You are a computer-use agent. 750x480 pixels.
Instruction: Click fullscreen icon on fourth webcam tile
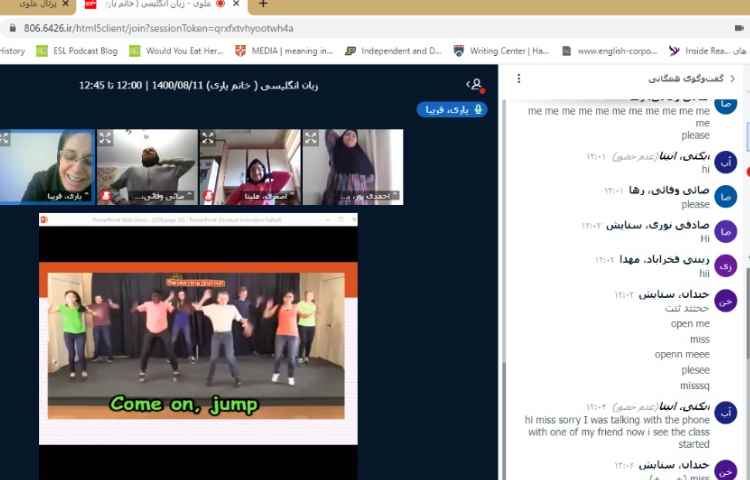311,138
